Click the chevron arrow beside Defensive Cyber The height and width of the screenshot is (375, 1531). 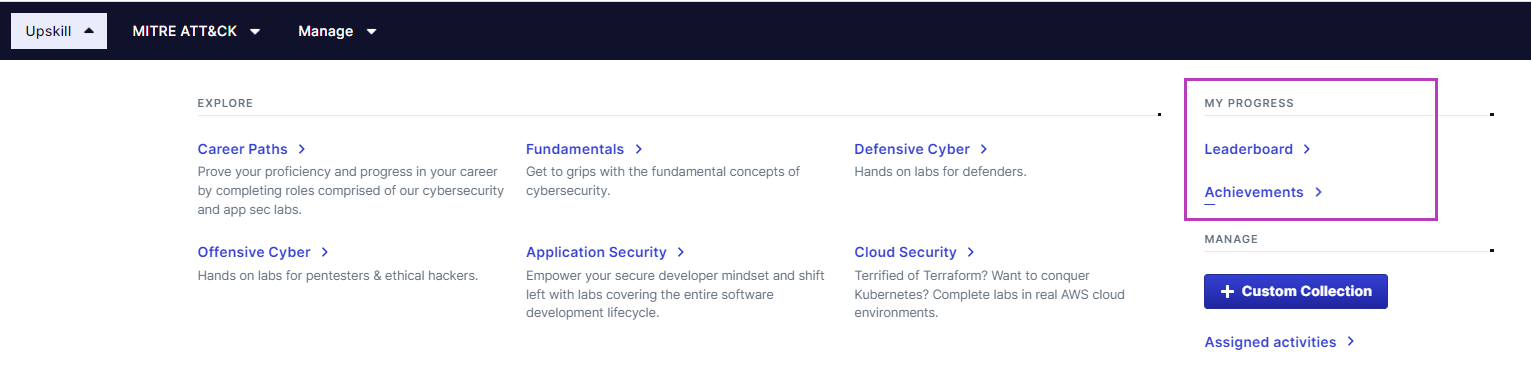[985, 149]
